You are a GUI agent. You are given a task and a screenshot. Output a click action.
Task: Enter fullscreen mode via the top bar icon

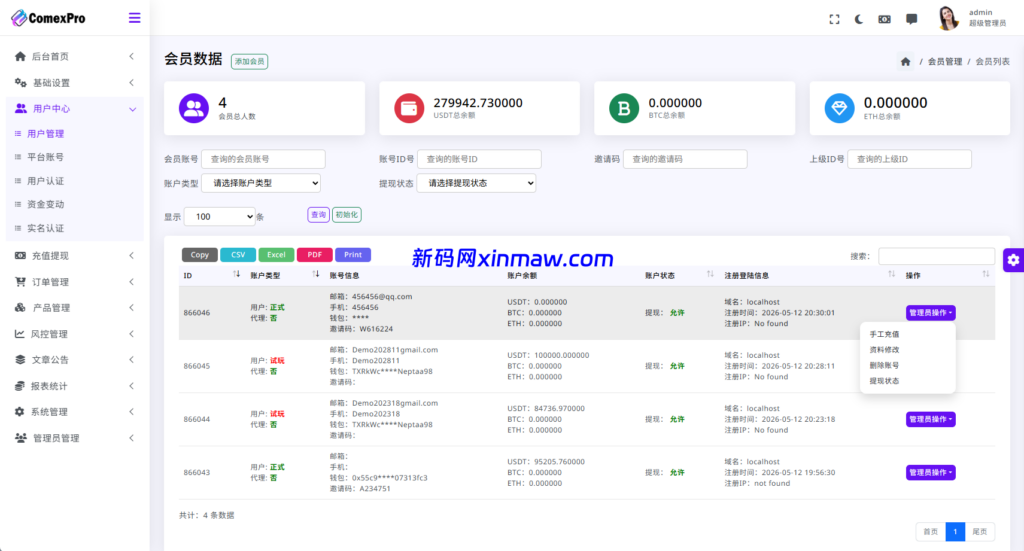click(x=835, y=20)
